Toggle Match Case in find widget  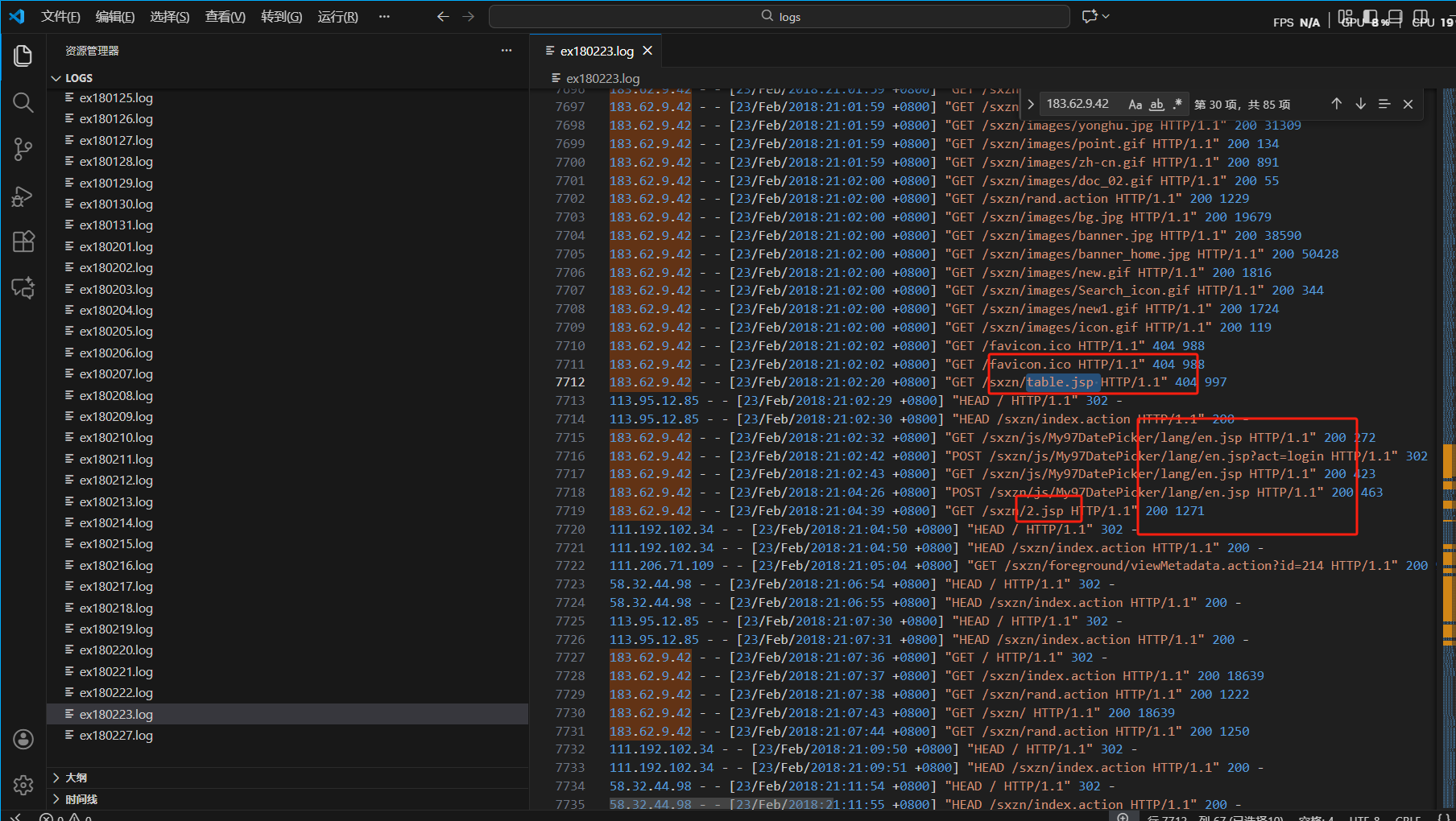point(1135,104)
